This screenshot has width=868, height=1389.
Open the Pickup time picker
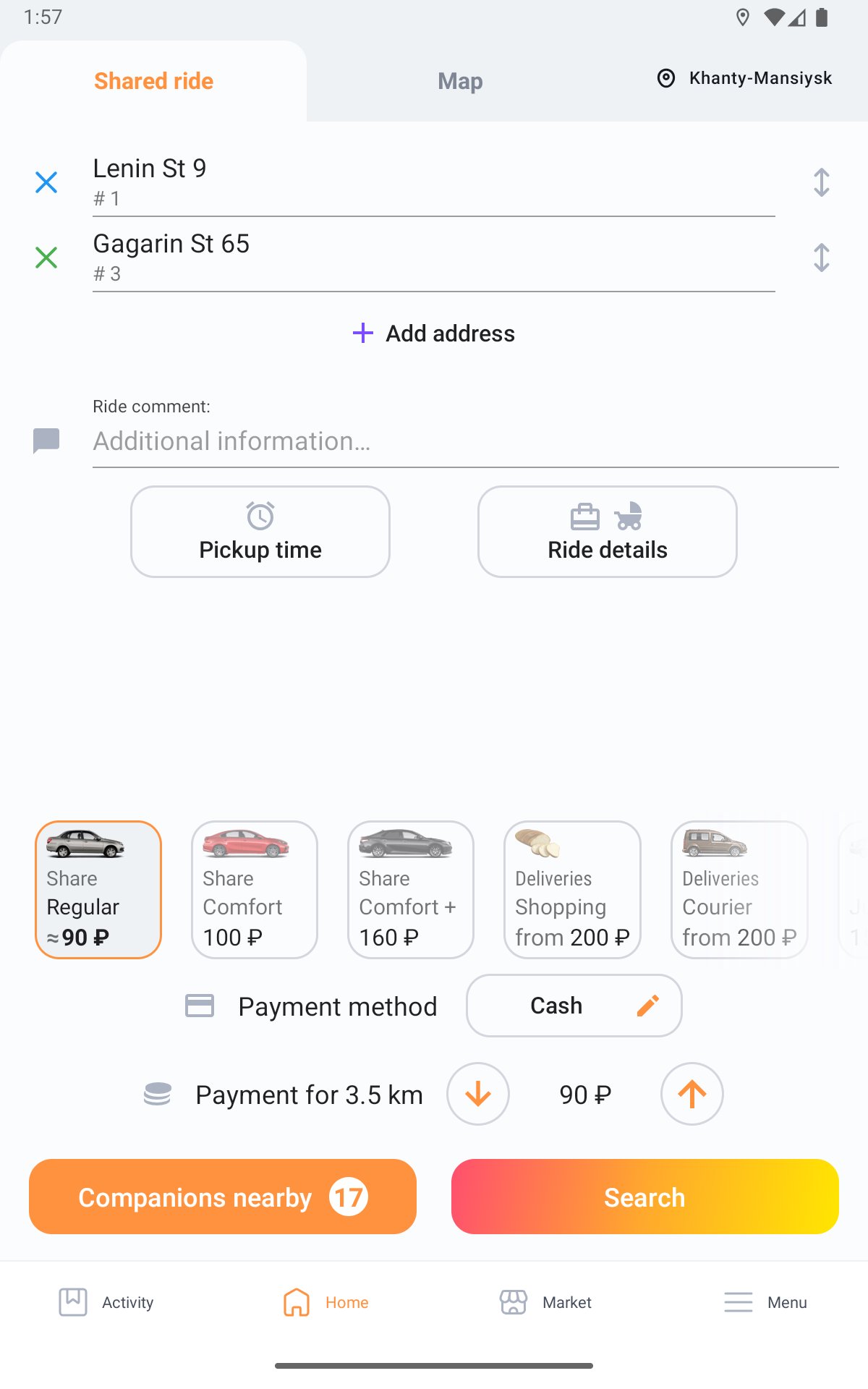(x=260, y=532)
